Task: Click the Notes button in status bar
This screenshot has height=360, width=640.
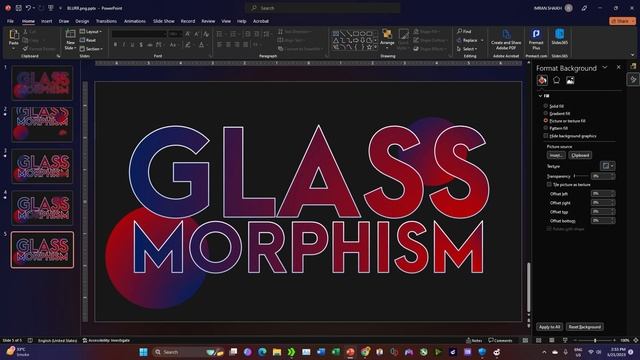Action: pos(474,340)
